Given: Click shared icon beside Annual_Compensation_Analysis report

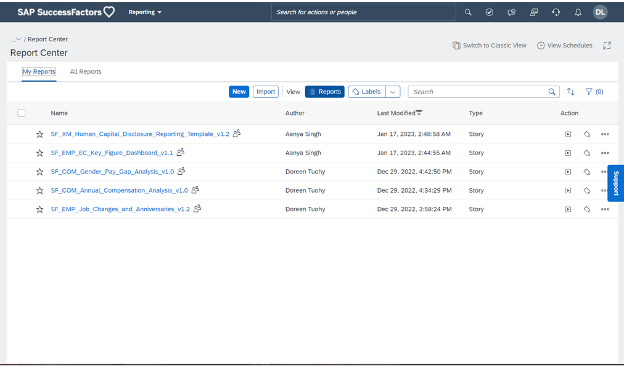Looking at the screenshot, I should tap(195, 189).
